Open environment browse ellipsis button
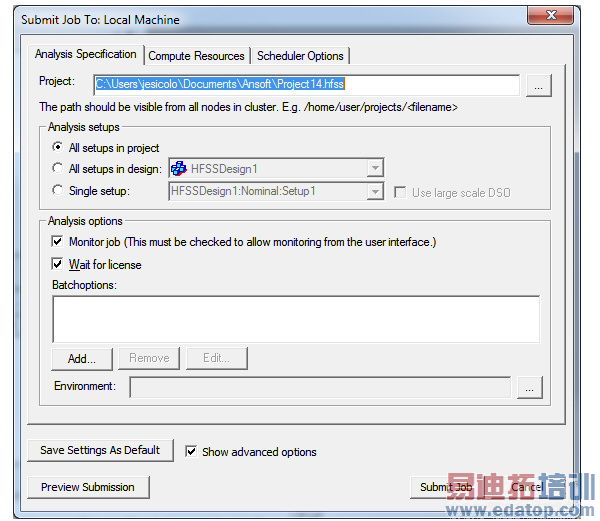 (530, 387)
